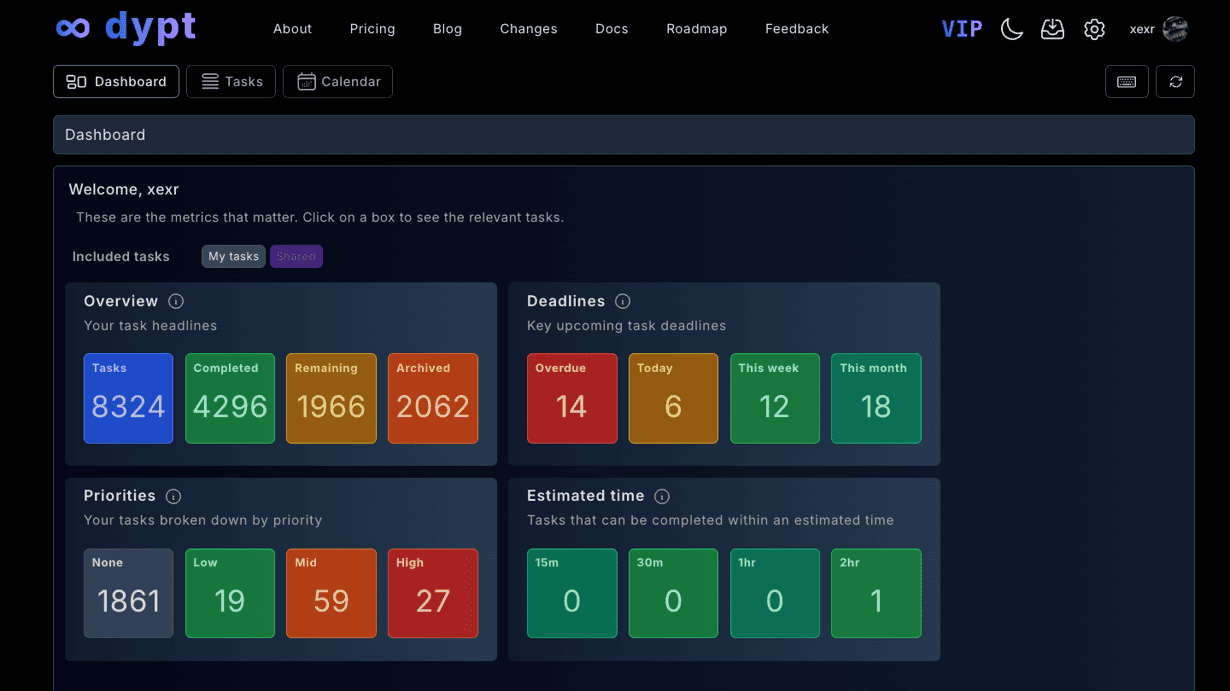
Task: Click the Feedback link
Action: click(796, 29)
